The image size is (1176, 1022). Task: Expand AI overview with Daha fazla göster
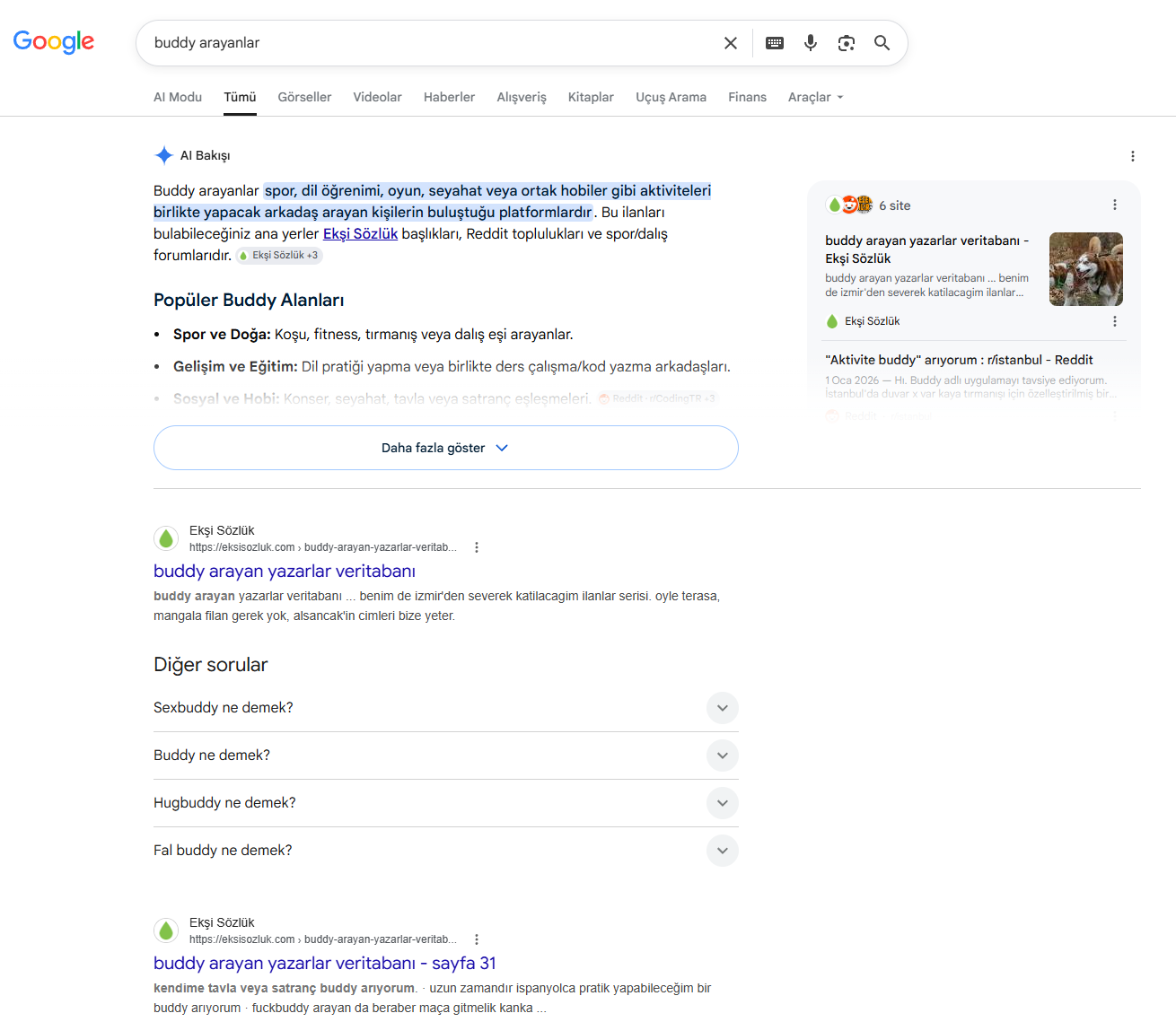click(x=446, y=448)
